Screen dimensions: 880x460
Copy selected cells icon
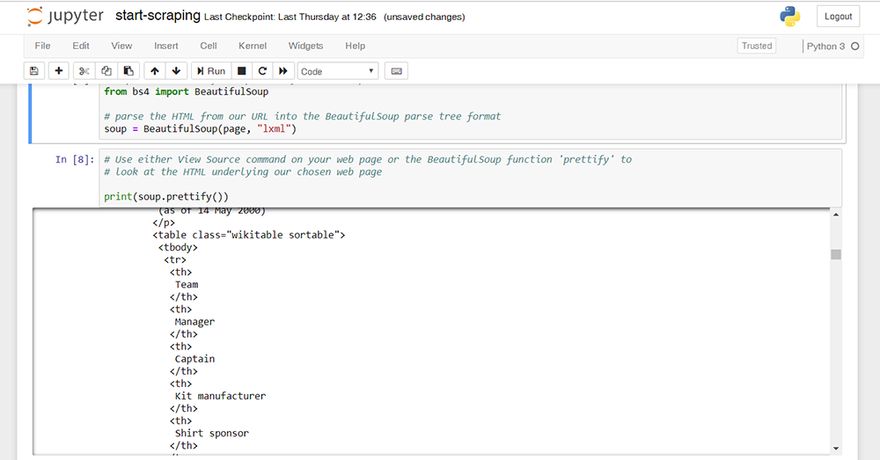[106, 71]
